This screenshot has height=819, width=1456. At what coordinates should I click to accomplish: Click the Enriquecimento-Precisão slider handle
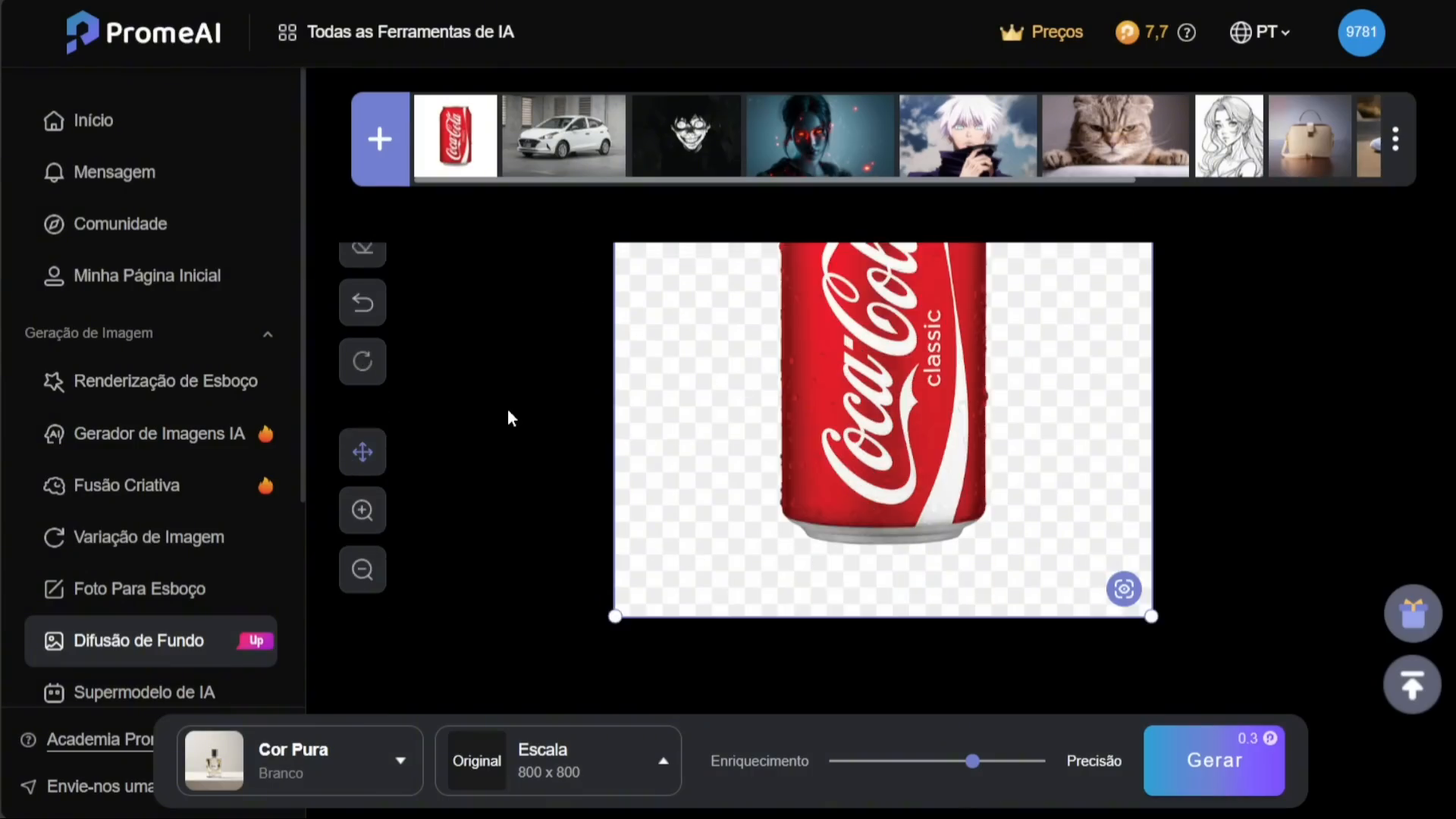click(972, 761)
